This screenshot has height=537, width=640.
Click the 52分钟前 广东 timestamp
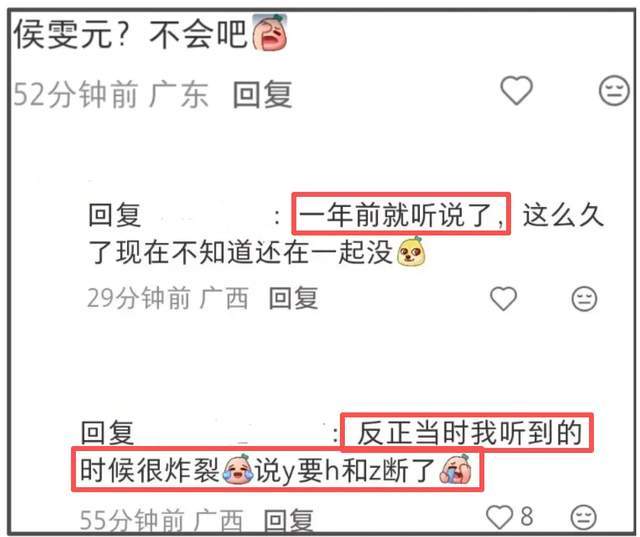111,94
